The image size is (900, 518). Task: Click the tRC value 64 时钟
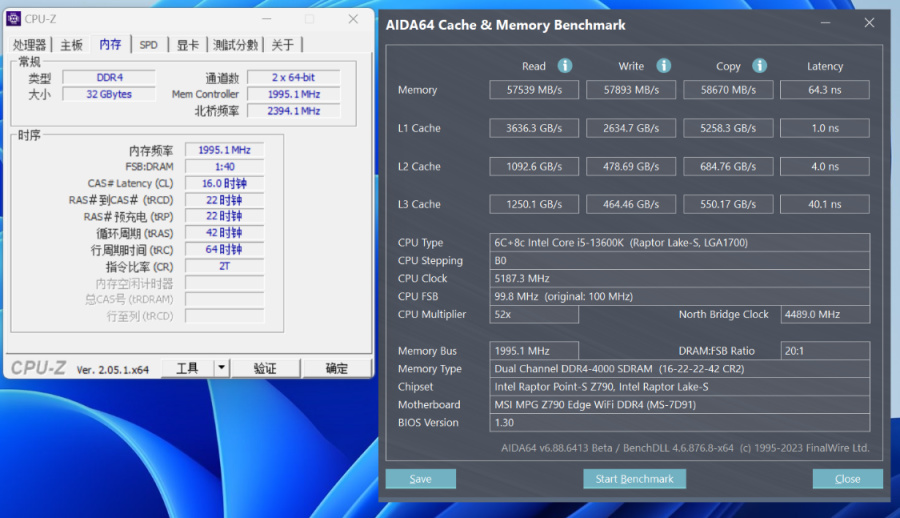pos(224,249)
